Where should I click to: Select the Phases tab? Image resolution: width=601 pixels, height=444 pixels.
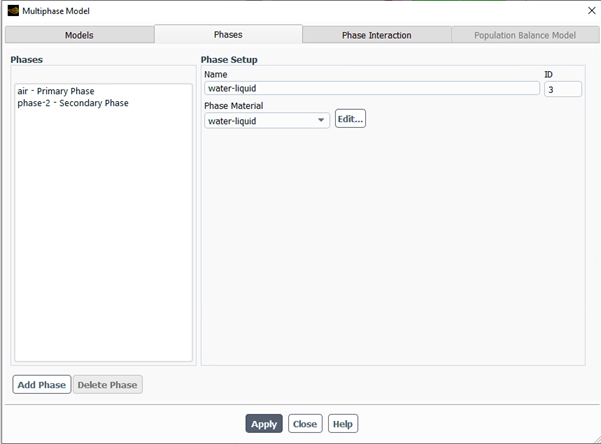[x=228, y=34]
